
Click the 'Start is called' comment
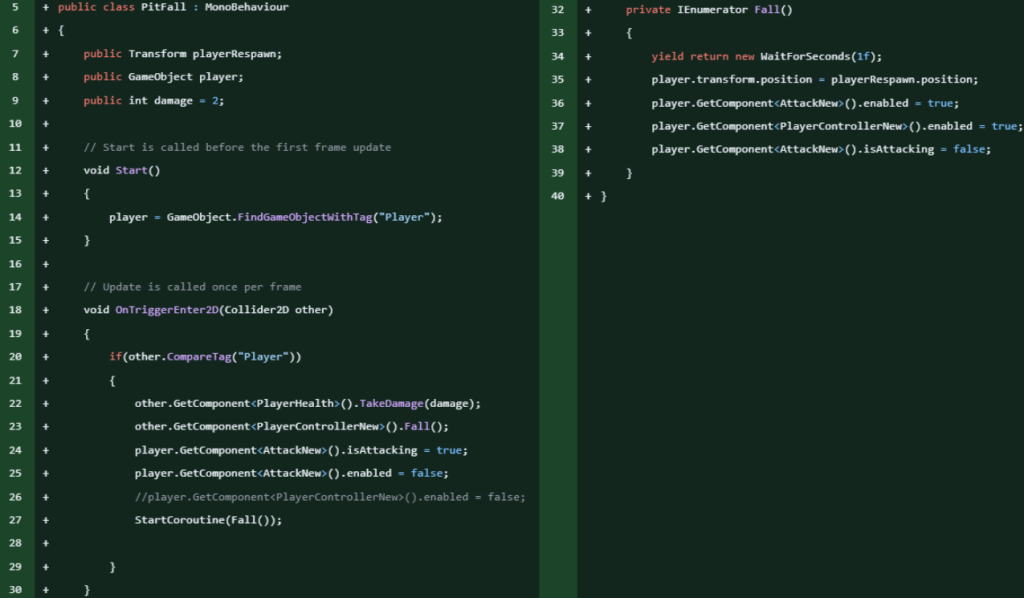[237, 148]
